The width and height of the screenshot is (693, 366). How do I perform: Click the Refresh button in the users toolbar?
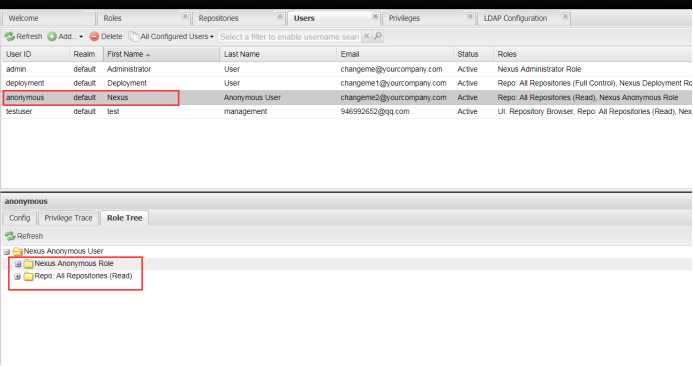[23, 36]
